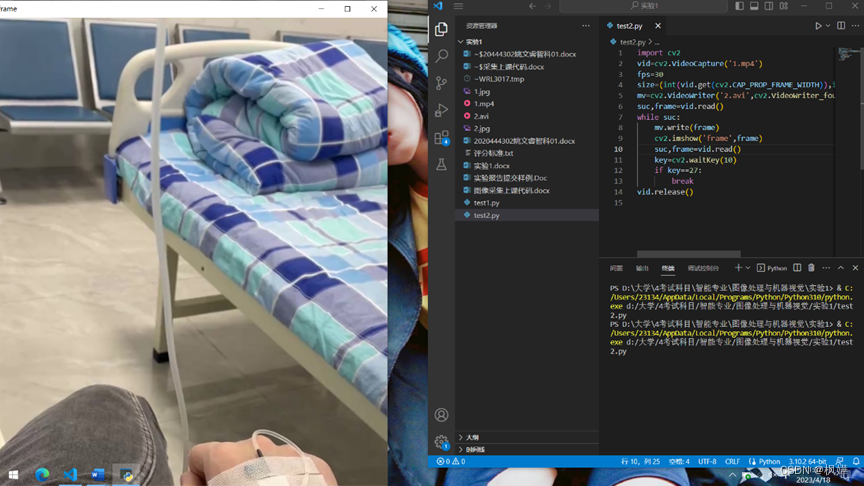
Task: Open the Manage gear settings
Action: point(441,441)
